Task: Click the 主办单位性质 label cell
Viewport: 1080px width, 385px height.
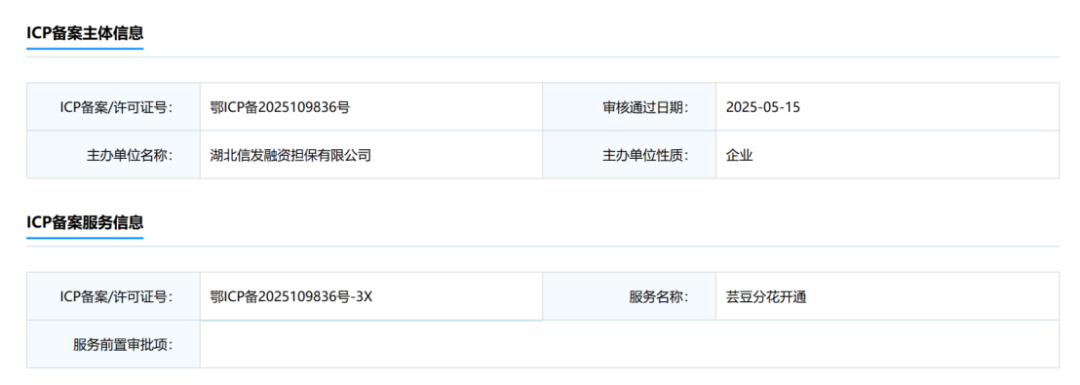Action: pyautogui.click(x=629, y=155)
